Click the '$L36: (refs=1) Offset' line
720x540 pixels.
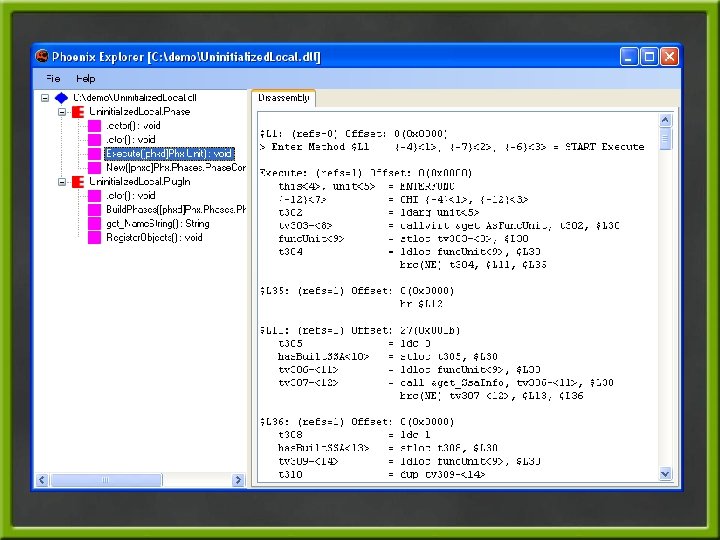[x=357, y=422]
